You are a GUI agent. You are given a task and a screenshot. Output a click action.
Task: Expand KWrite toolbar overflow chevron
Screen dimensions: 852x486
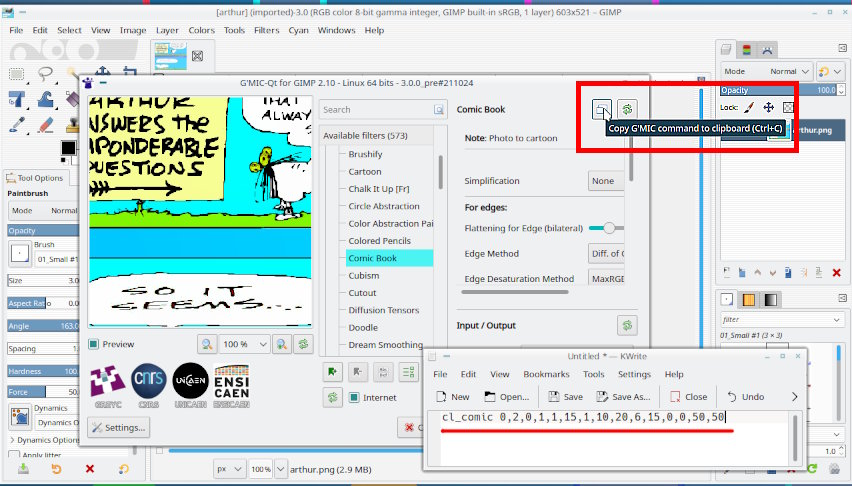(x=794, y=397)
